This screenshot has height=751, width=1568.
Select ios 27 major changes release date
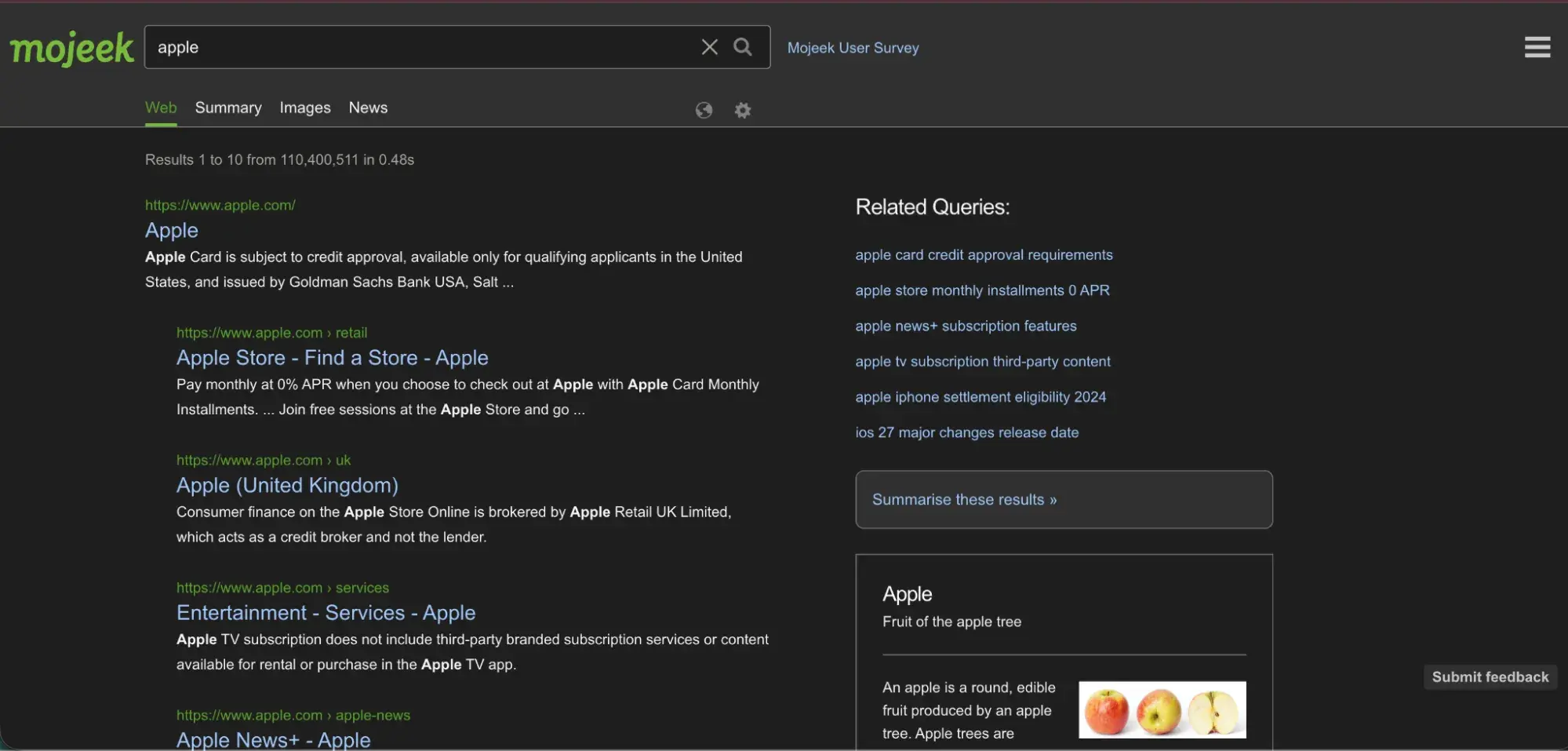pyautogui.click(x=966, y=432)
